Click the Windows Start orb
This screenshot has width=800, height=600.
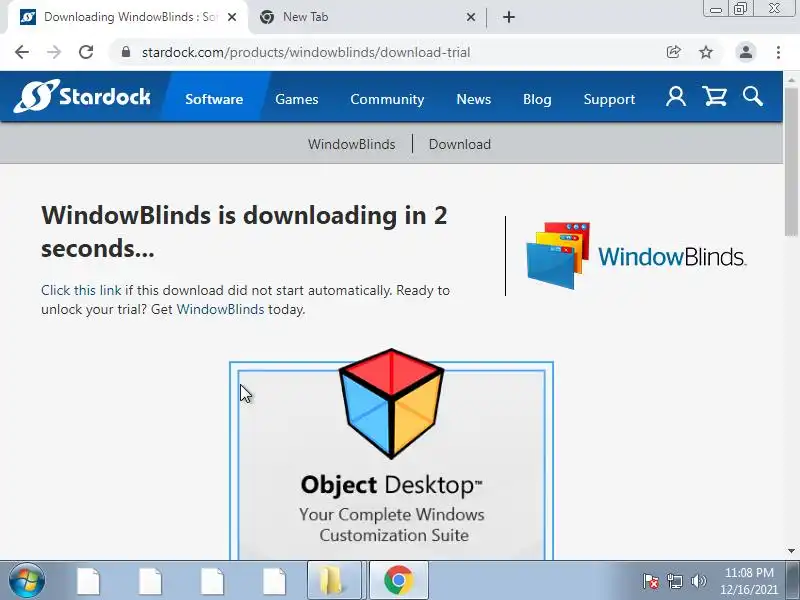27,580
